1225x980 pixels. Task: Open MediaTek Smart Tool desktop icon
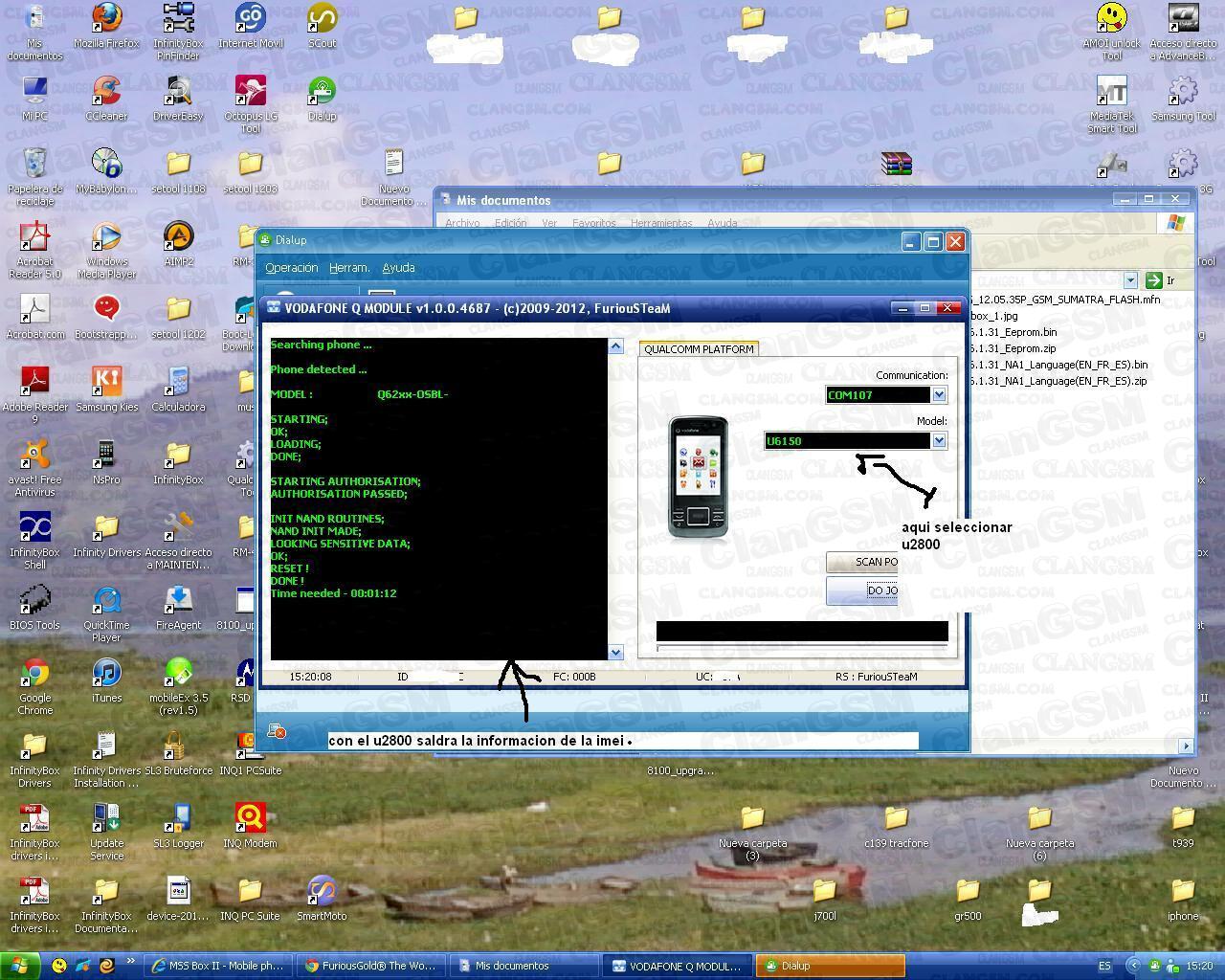1111,104
